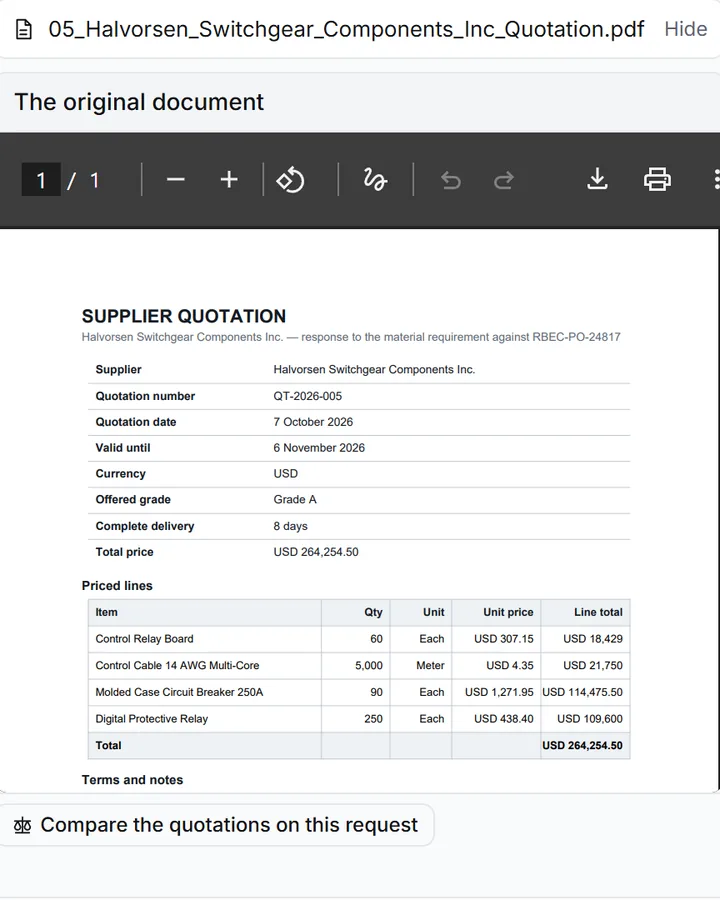The height and width of the screenshot is (900, 720).
Task: Click the Item column header
Action: 106,612
